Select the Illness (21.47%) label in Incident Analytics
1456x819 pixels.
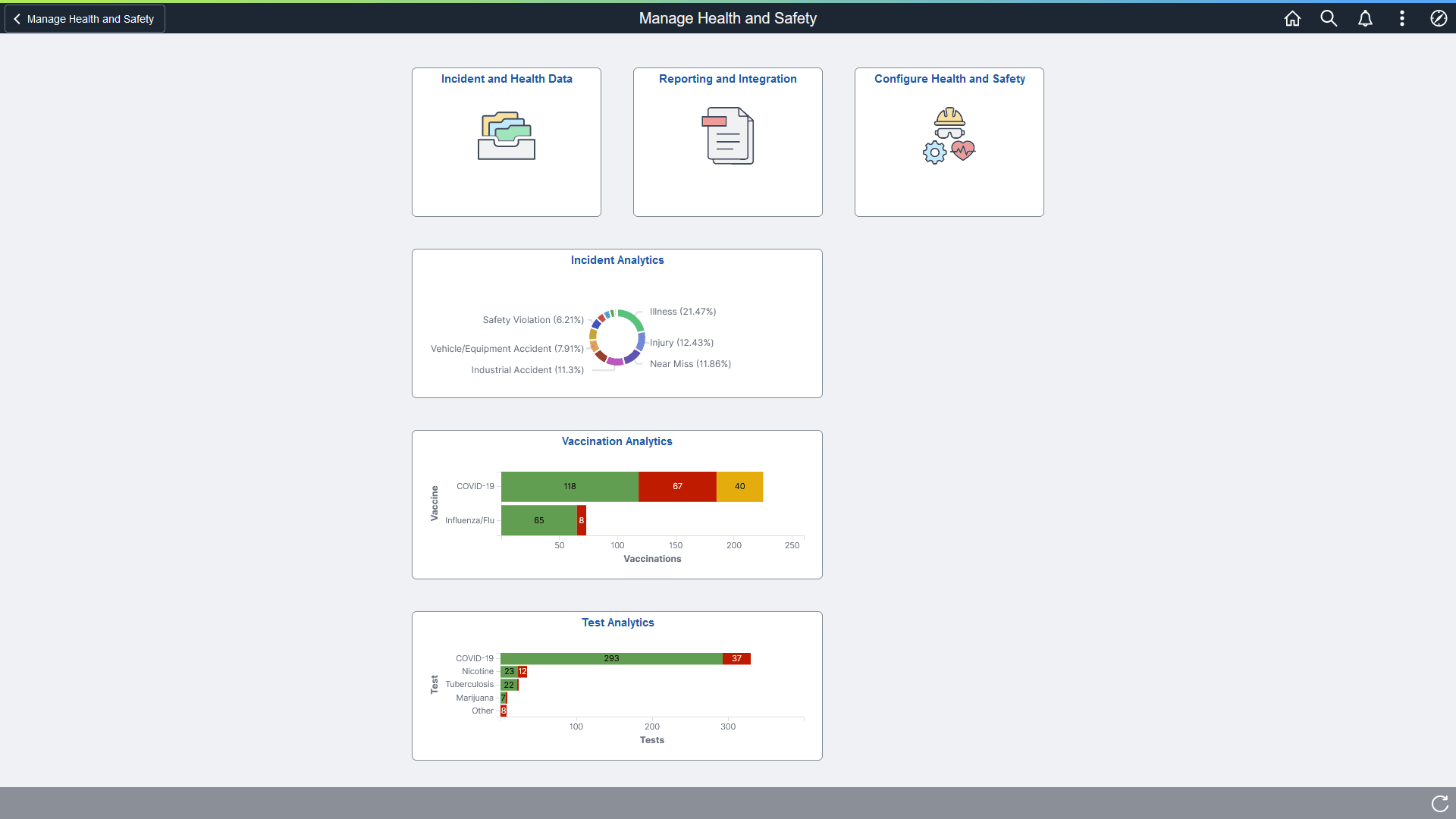(x=682, y=311)
